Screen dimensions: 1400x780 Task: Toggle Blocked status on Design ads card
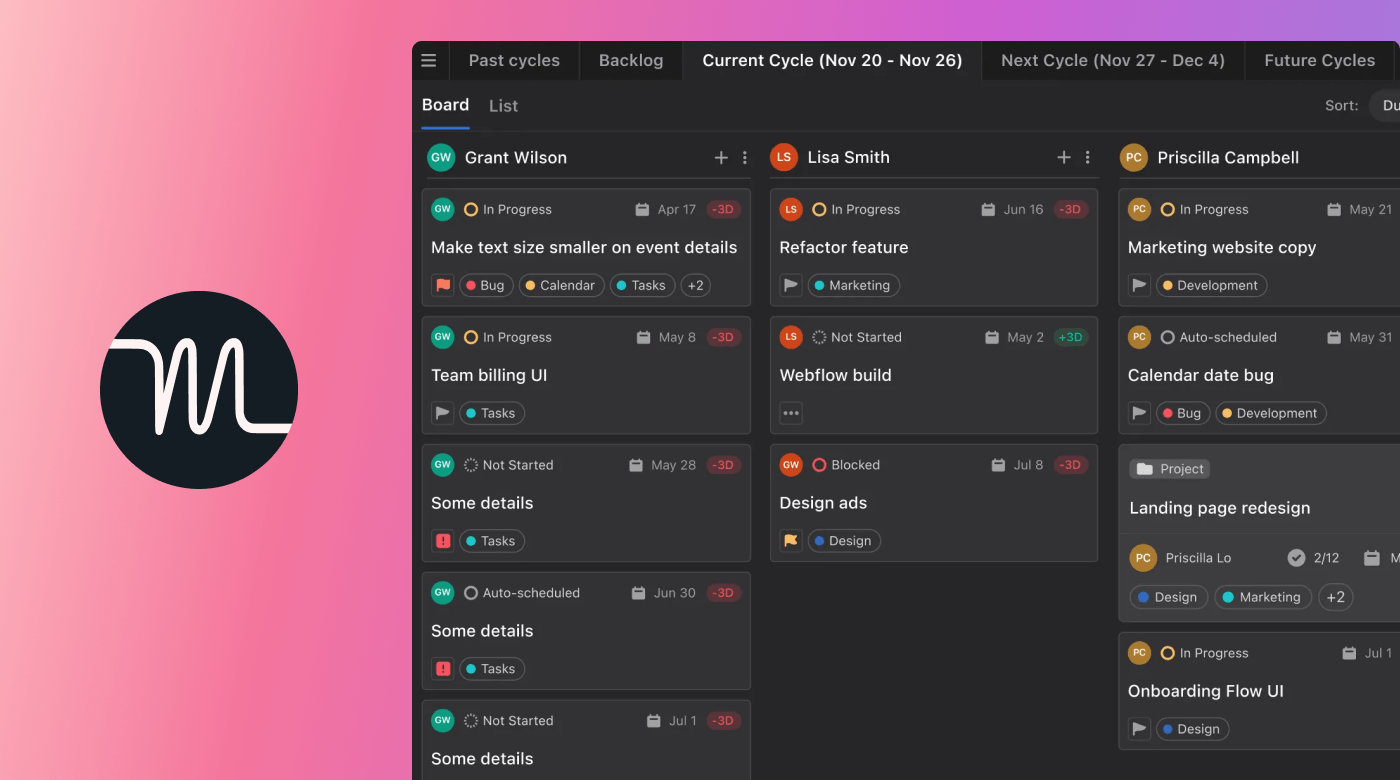(x=819, y=465)
